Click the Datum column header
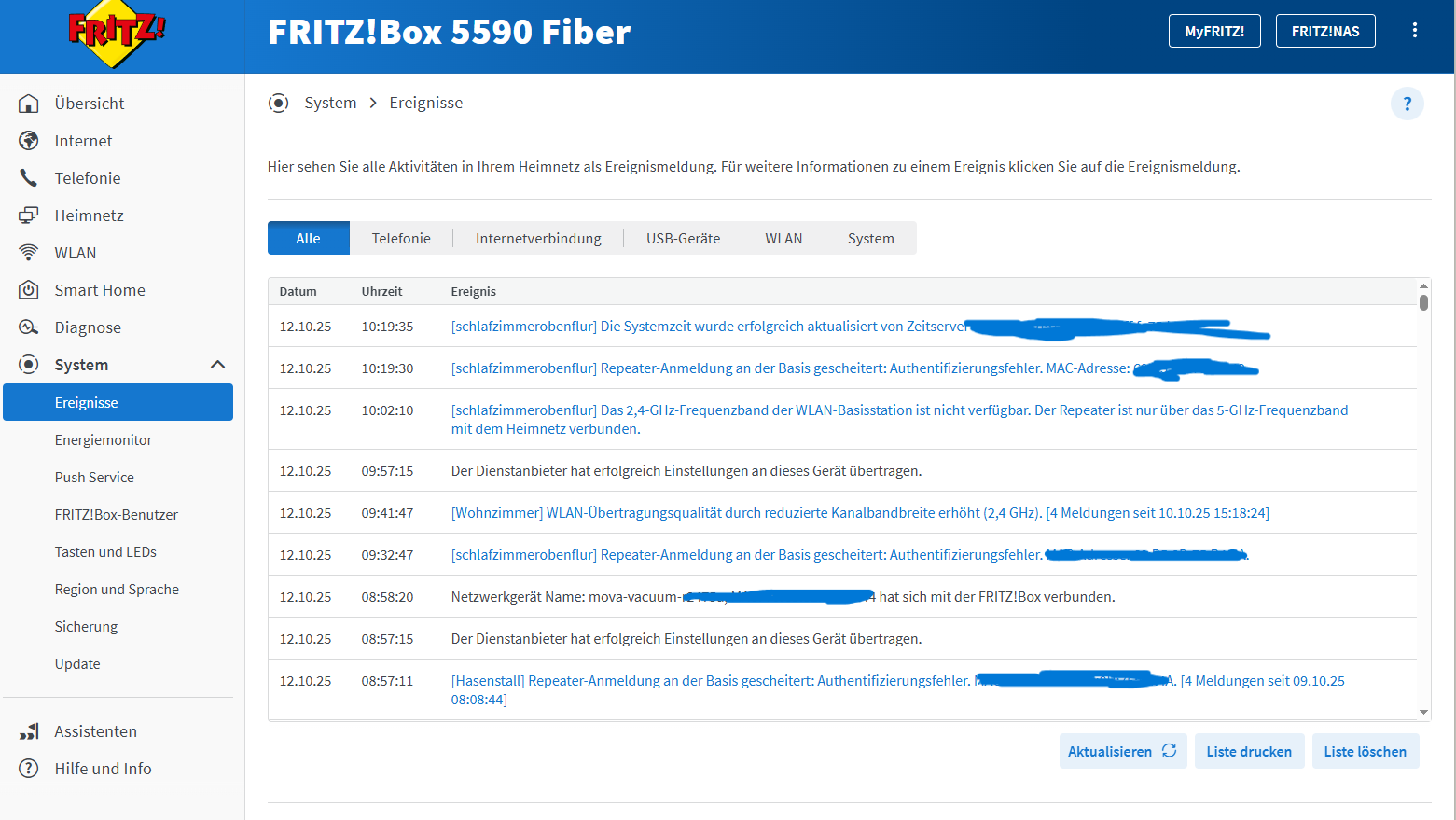 (x=298, y=291)
